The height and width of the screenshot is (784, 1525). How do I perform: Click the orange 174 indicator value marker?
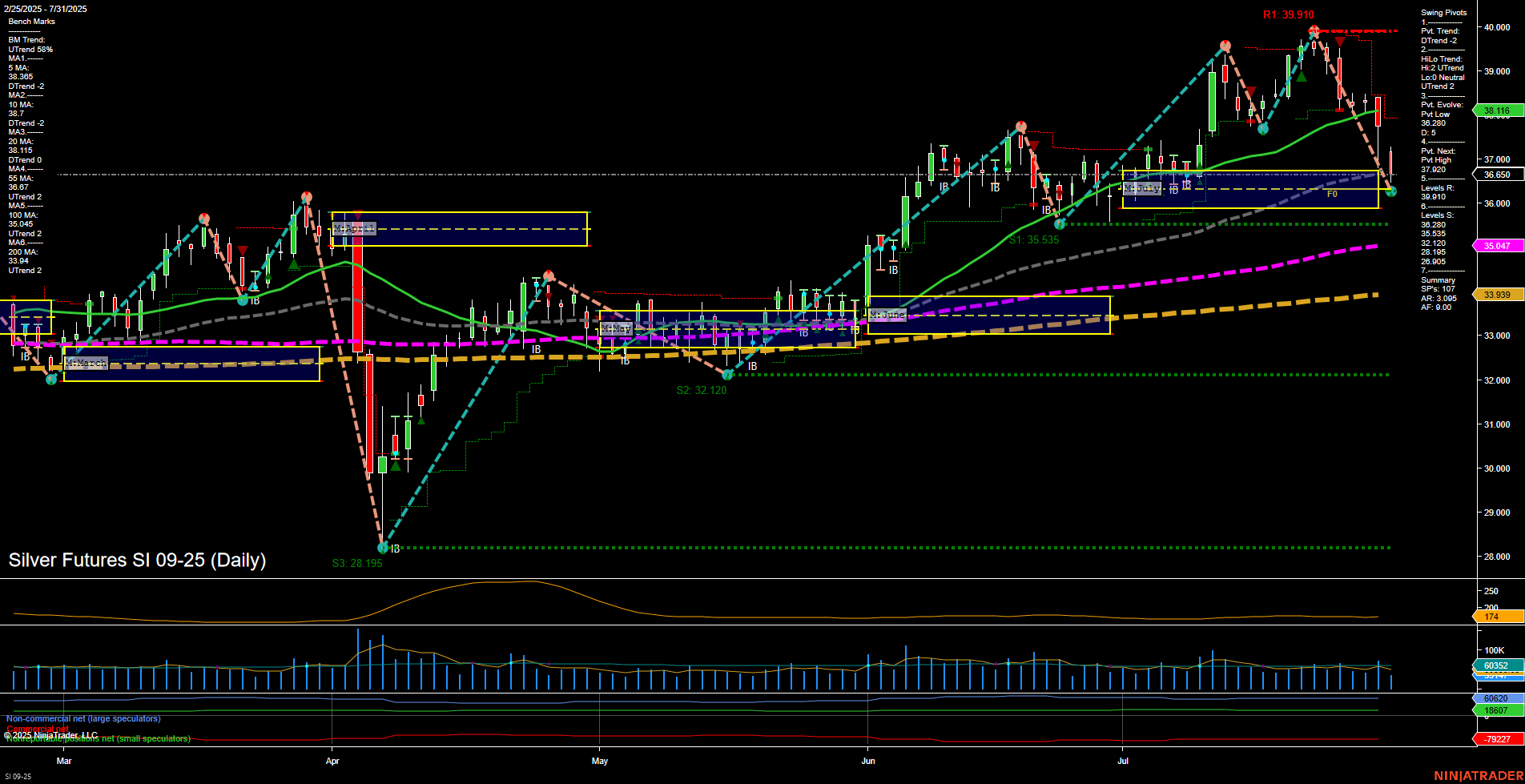(x=1497, y=617)
